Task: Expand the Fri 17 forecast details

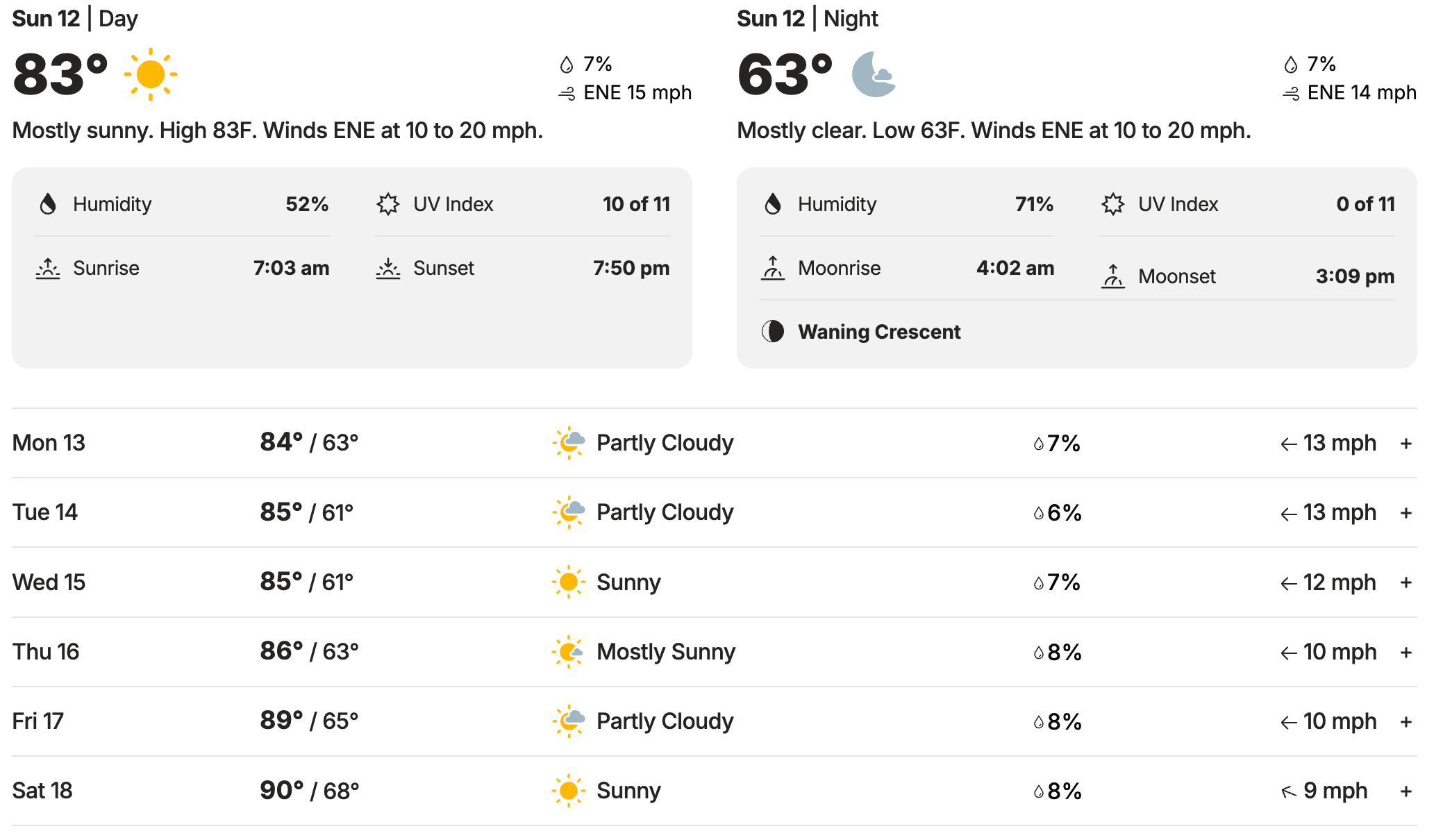Action: pyautogui.click(x=1406, y=722)
